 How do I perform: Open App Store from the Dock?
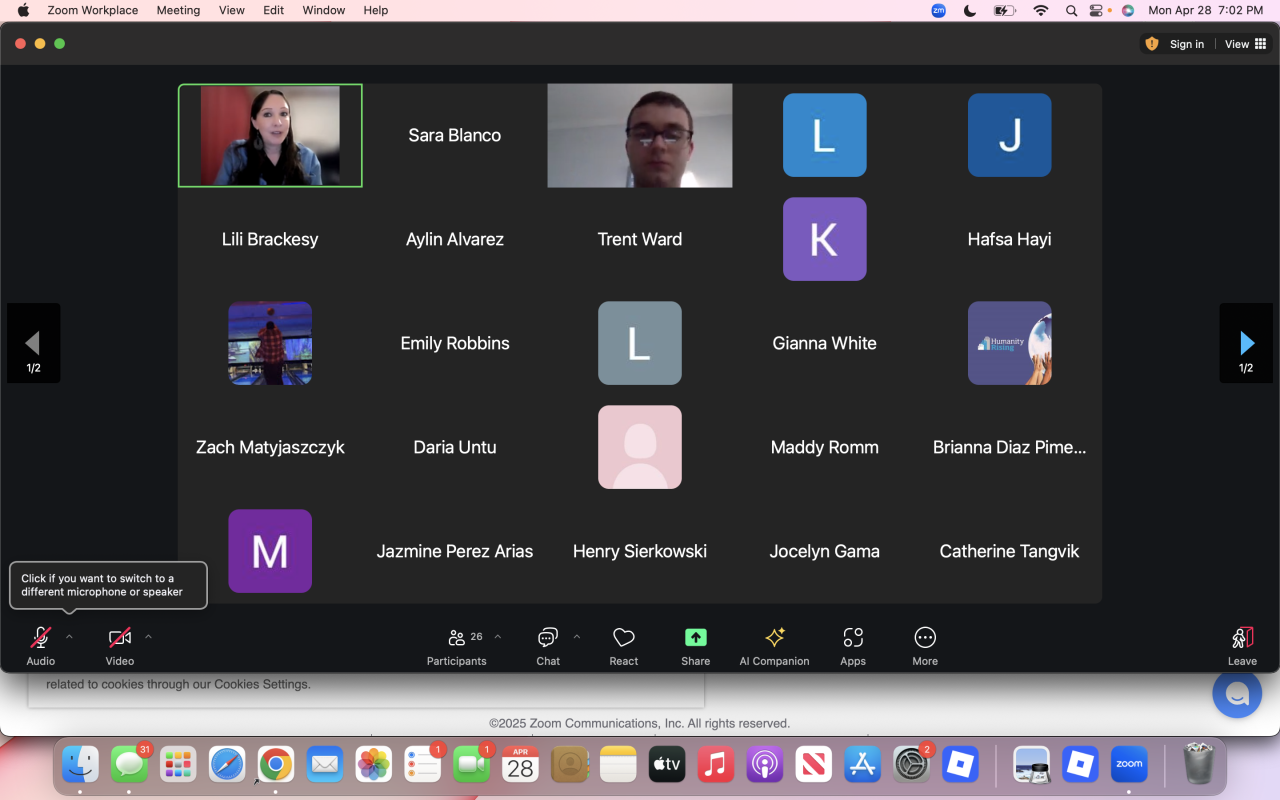tap(863, 765)
